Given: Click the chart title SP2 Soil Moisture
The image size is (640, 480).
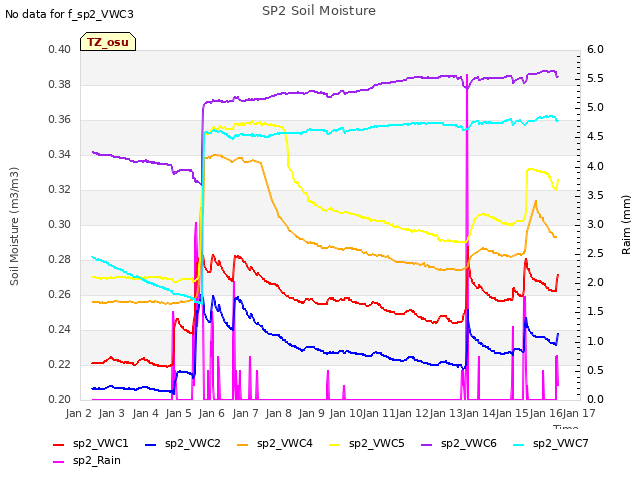Looking at the screenshot, I should coord(319,11).
